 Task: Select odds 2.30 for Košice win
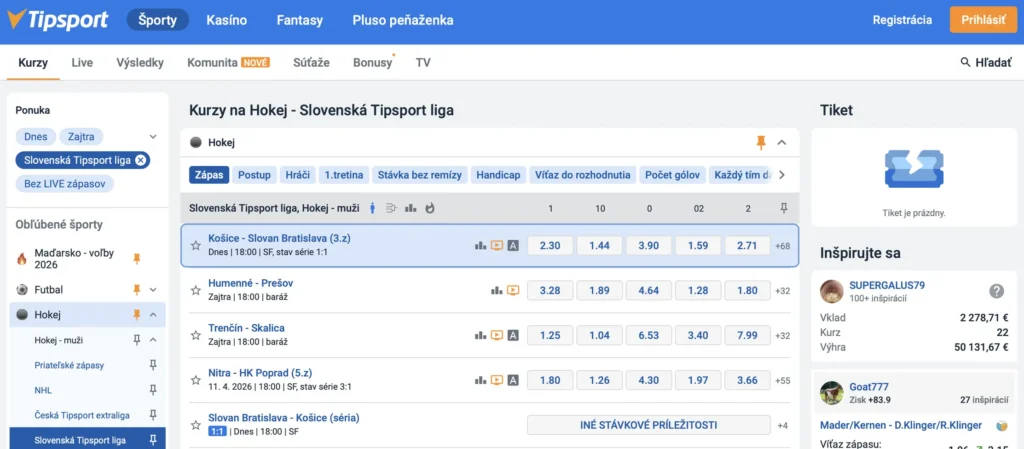tap(550, 245)
